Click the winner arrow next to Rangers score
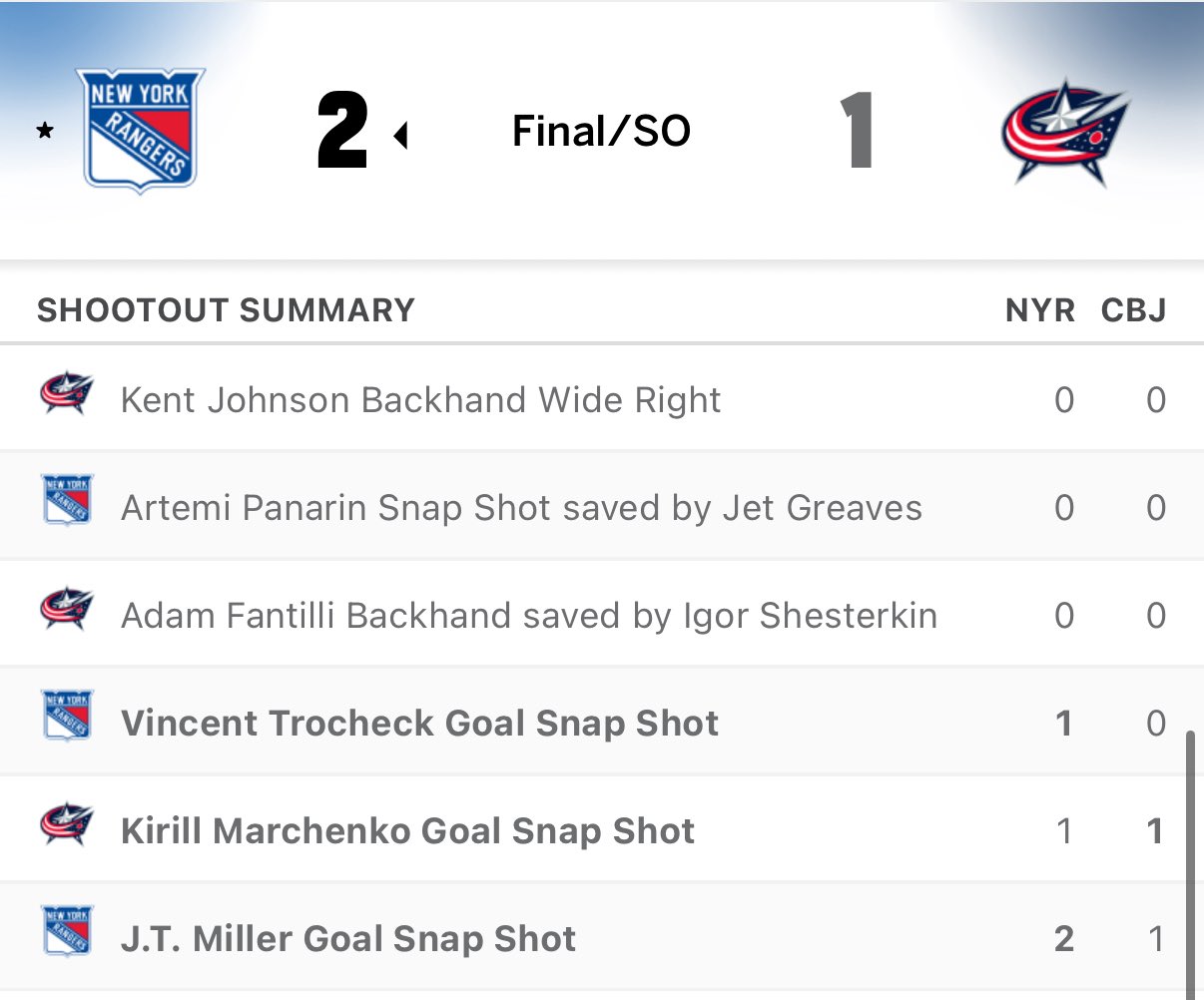1204x1000 pixels. point(401,135)
